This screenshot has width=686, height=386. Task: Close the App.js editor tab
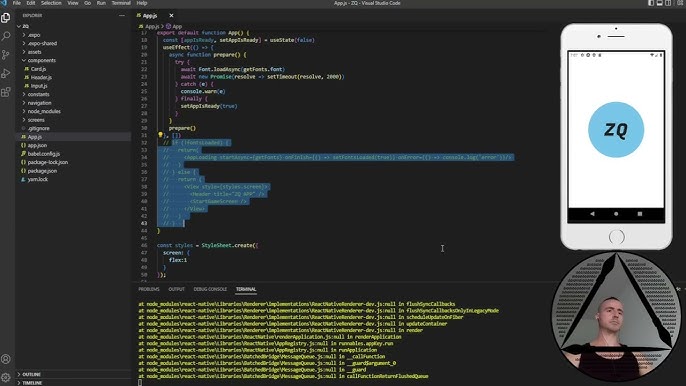[x=171, y=15]
